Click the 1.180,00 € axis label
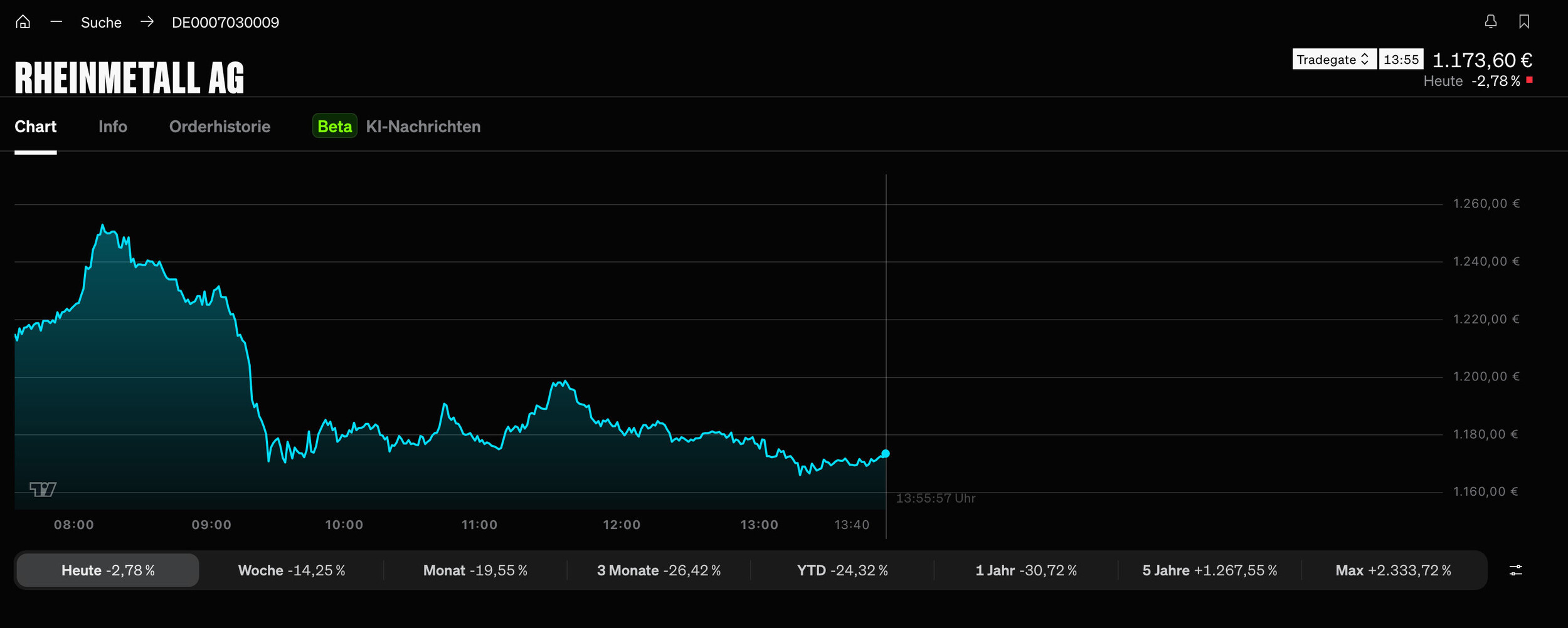1568x628 pixels. 1486,434
